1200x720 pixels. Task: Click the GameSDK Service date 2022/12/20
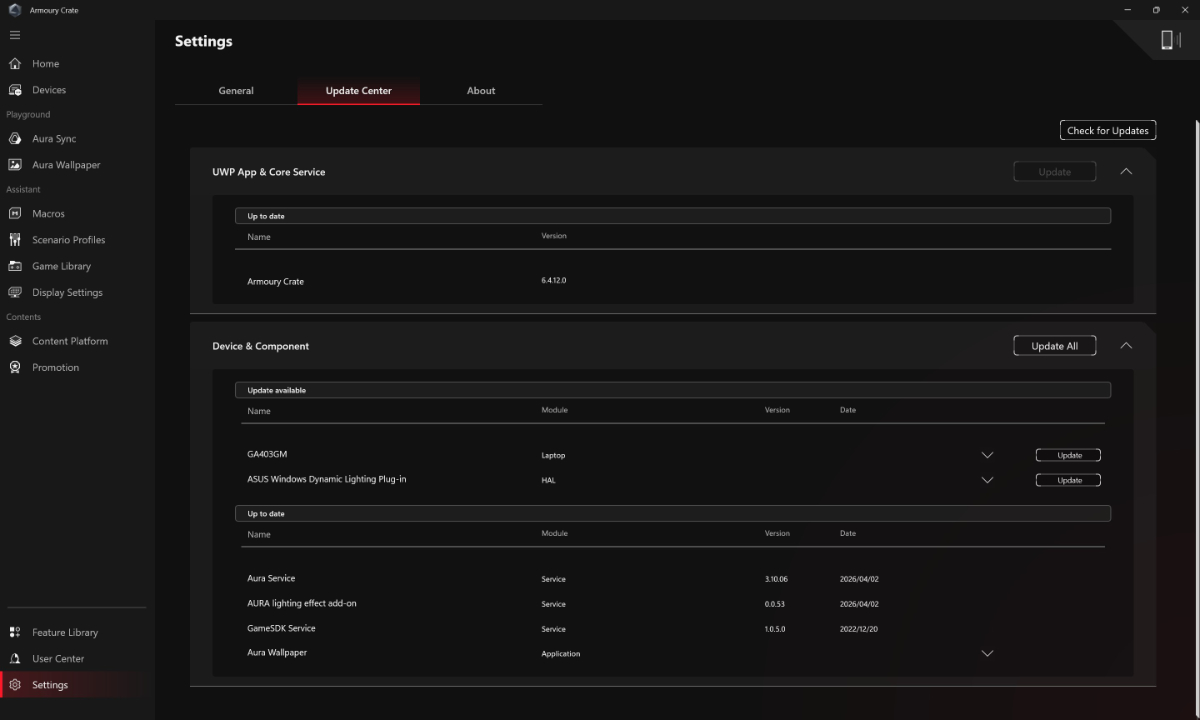[x=859, y=629]
